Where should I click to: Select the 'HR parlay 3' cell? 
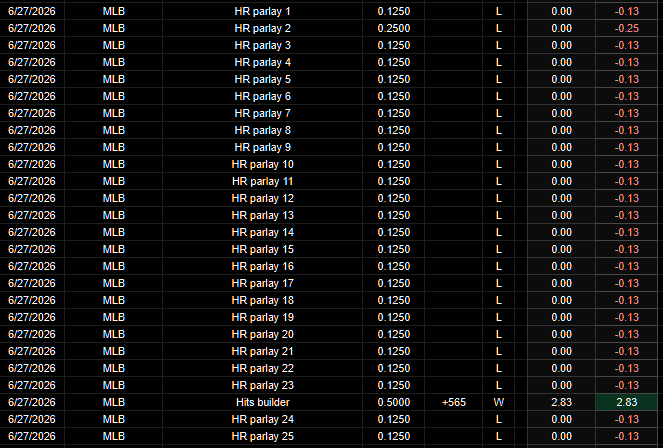tap(262, 45)
